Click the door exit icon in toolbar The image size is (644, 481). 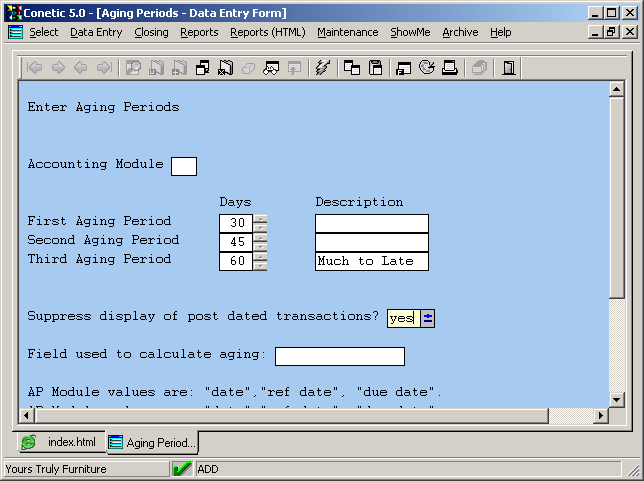[509, 68]
